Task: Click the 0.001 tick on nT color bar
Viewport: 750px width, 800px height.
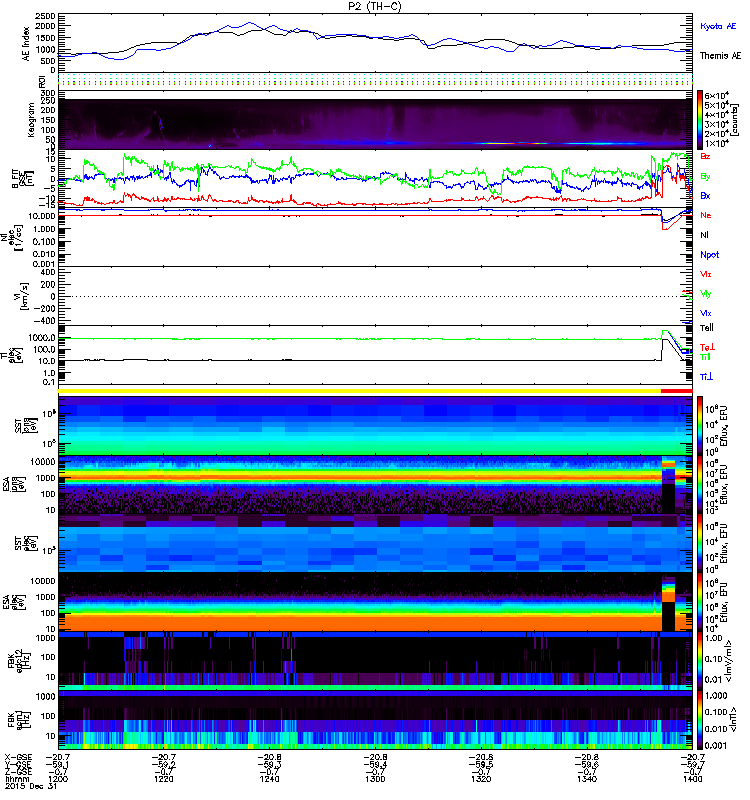Action: point(715,745)
